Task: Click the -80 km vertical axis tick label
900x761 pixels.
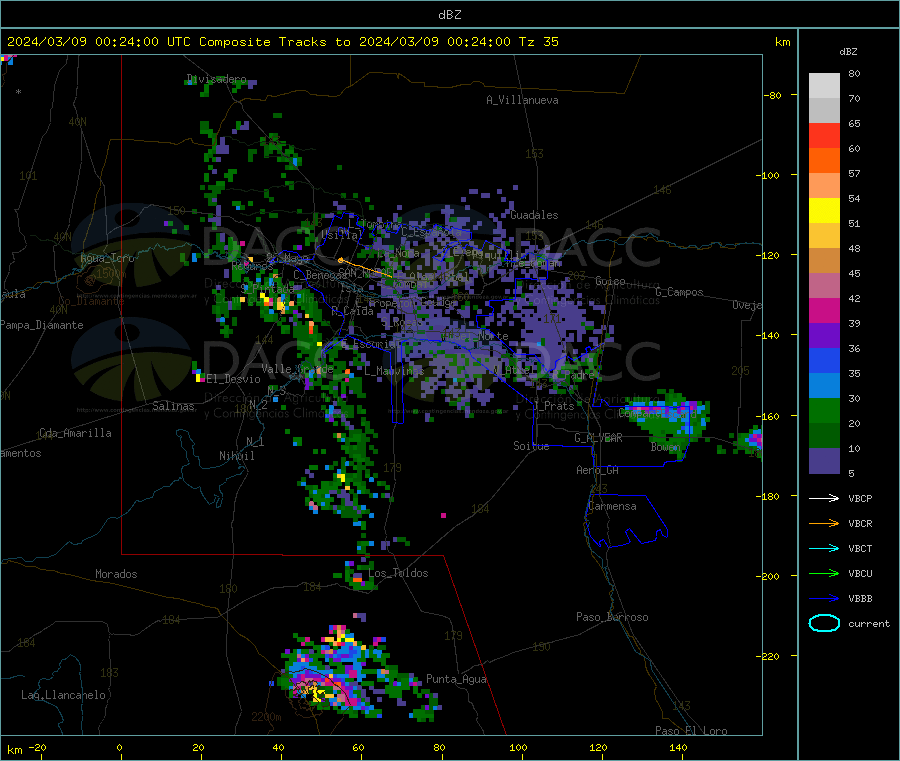Action: click(773, 95)
